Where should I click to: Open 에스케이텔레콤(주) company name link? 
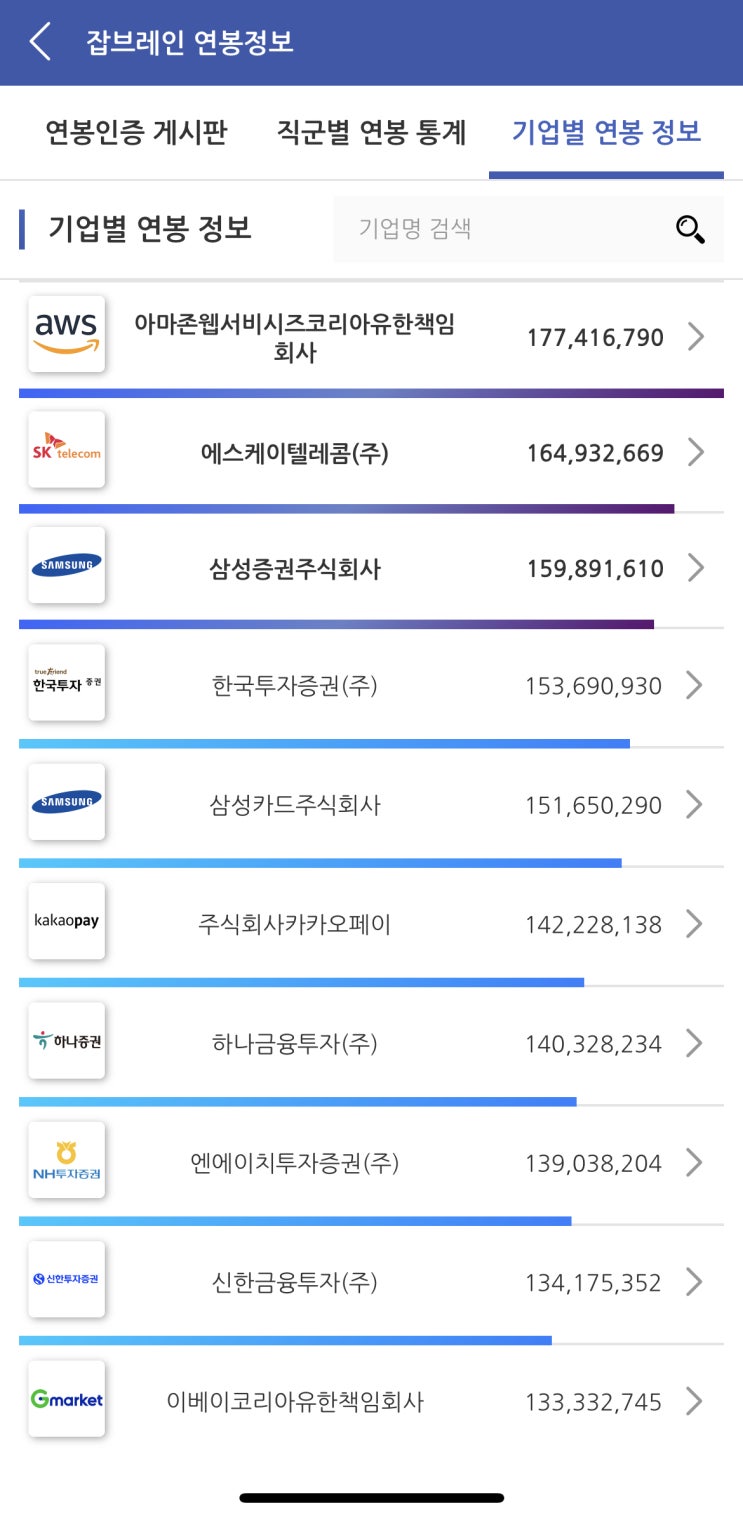click(294, 454)
